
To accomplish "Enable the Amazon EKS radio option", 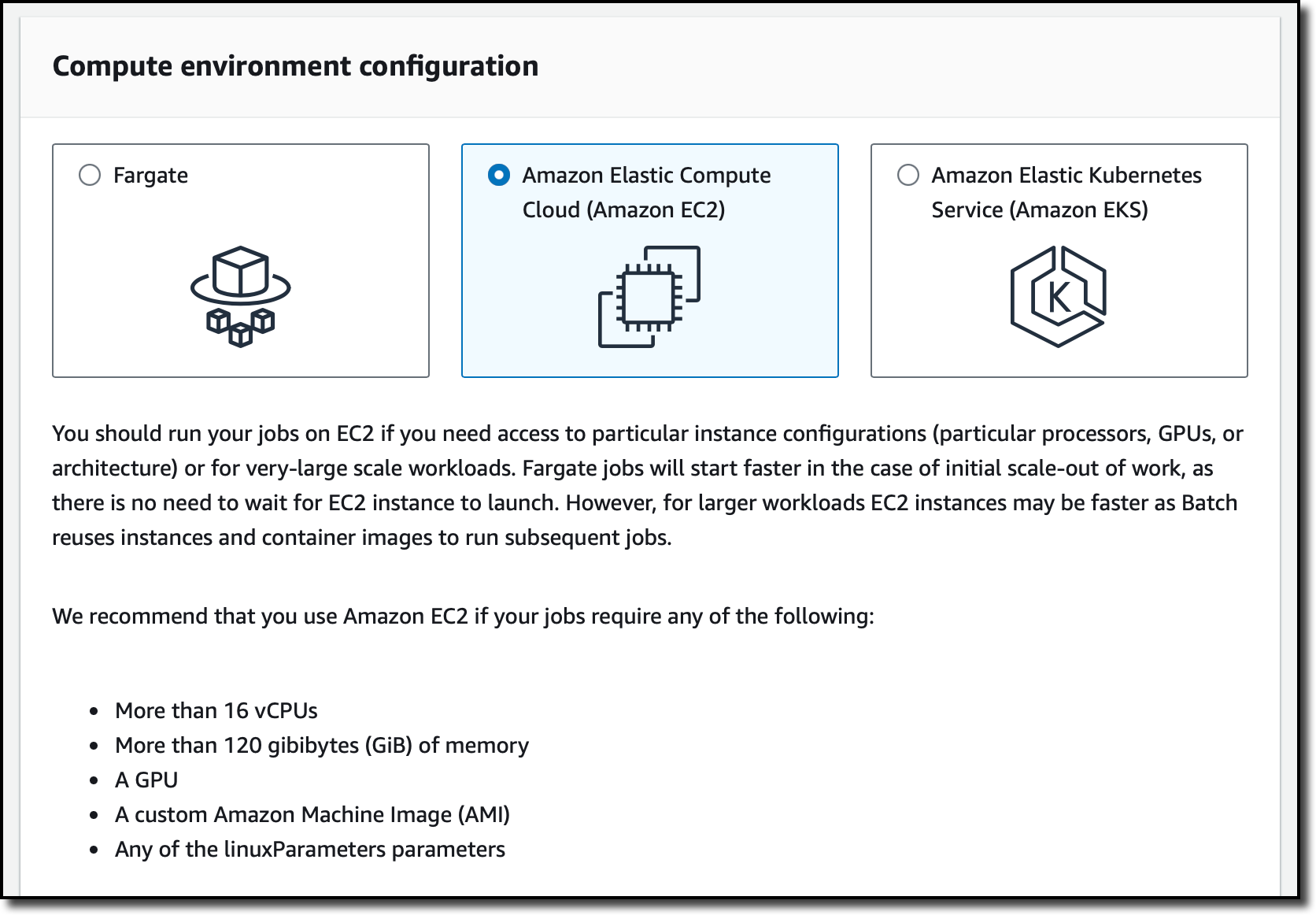I will click(x=908, y=175).
